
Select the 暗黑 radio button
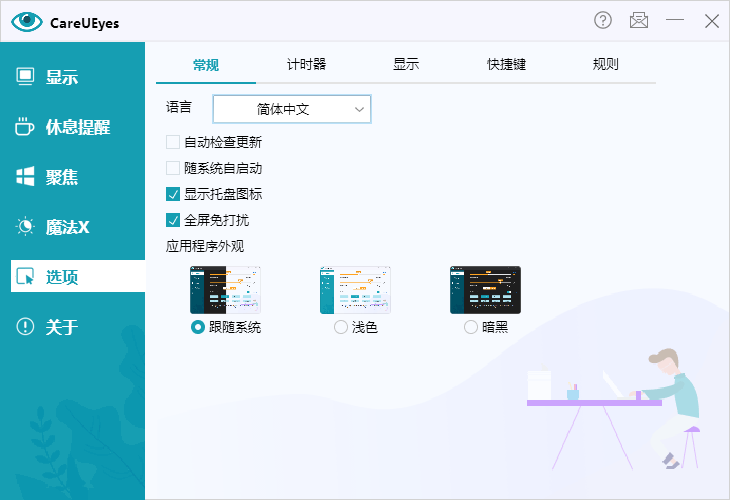pyautogui.click(x=471, y=327)
